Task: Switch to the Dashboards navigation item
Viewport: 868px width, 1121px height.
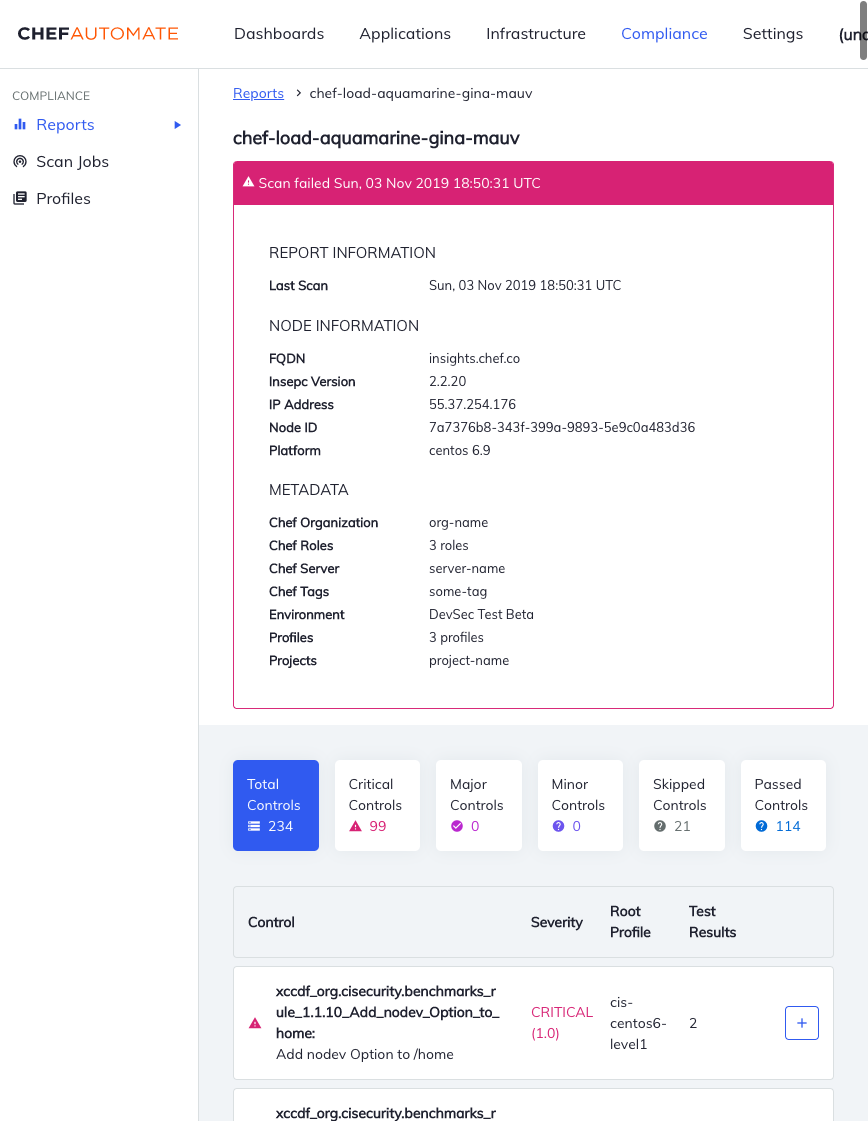Action: point(278,33)
